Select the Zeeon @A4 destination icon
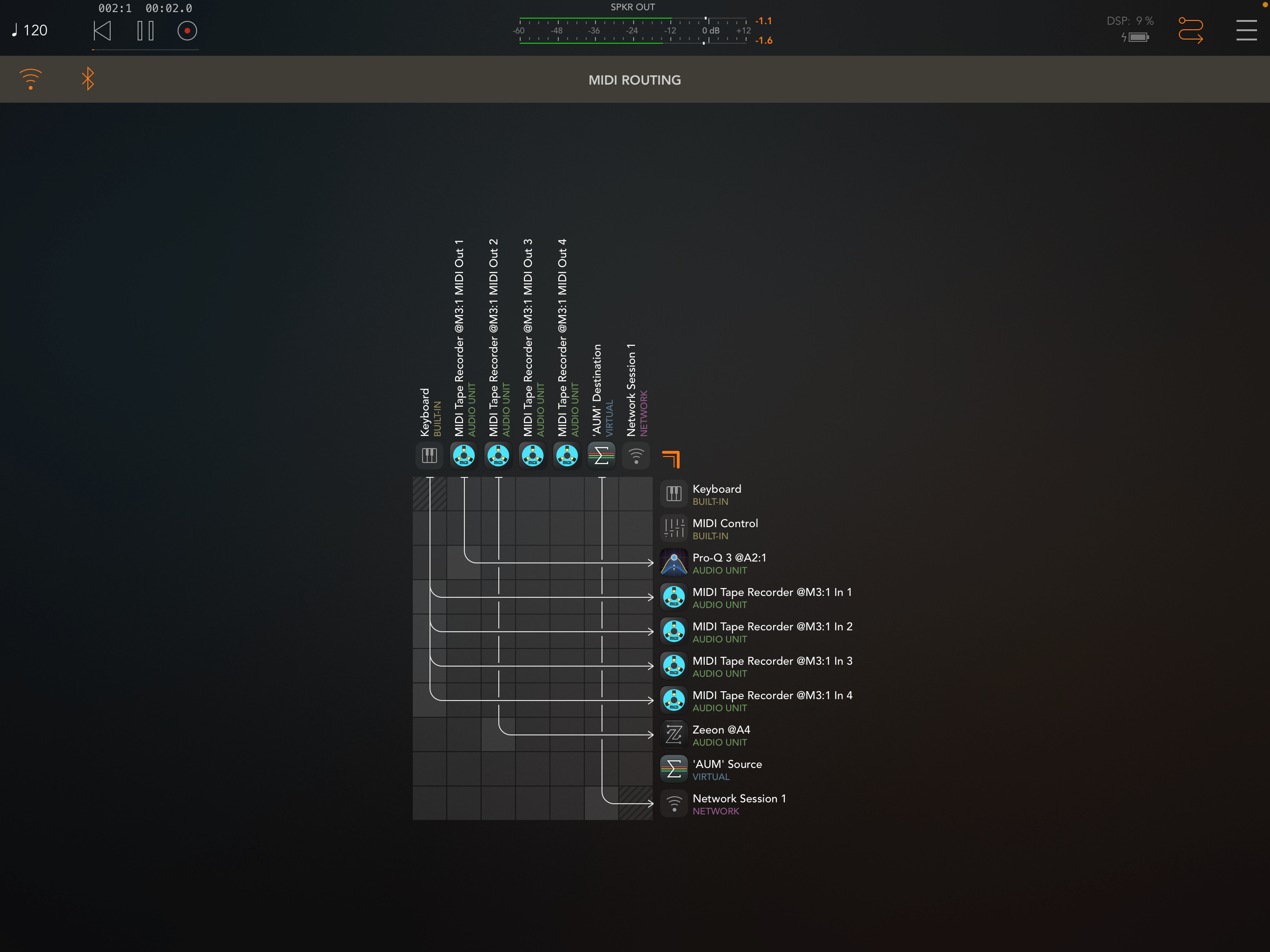This screenshot has height=952, width=1270. click(x=674, y=735)
